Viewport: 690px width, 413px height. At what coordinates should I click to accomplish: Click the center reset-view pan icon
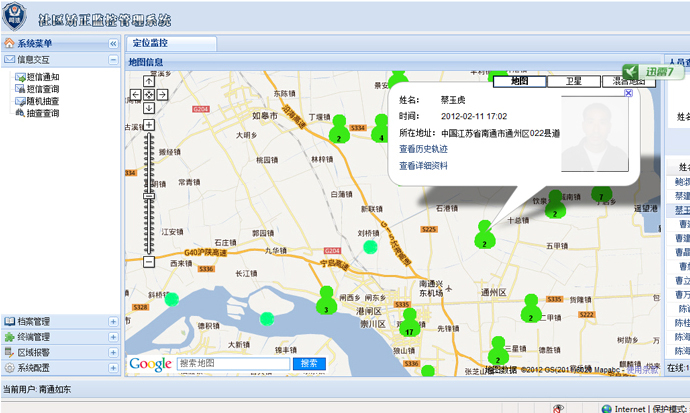(x=149, y=94)
